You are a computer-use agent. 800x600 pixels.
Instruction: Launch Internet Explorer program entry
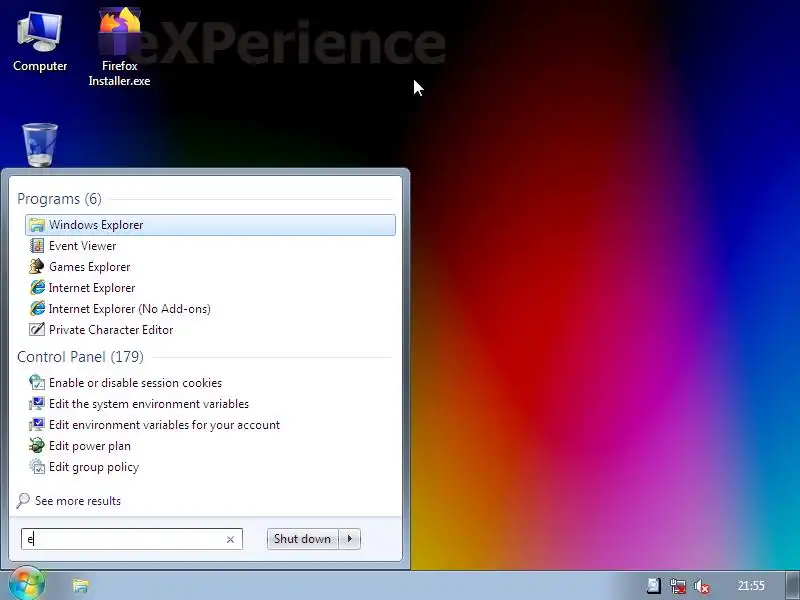(210, 288)
